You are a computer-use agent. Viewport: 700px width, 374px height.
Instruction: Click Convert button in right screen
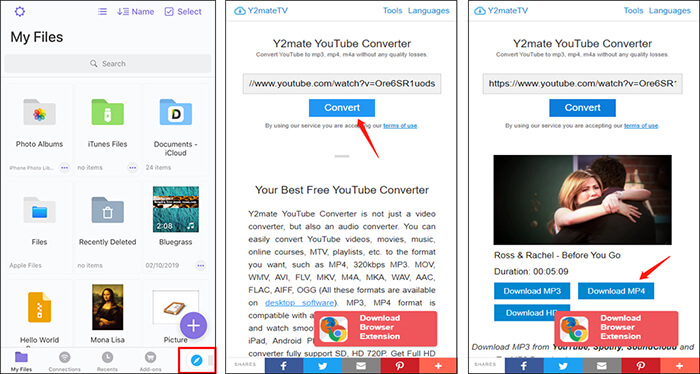[583, 108]
